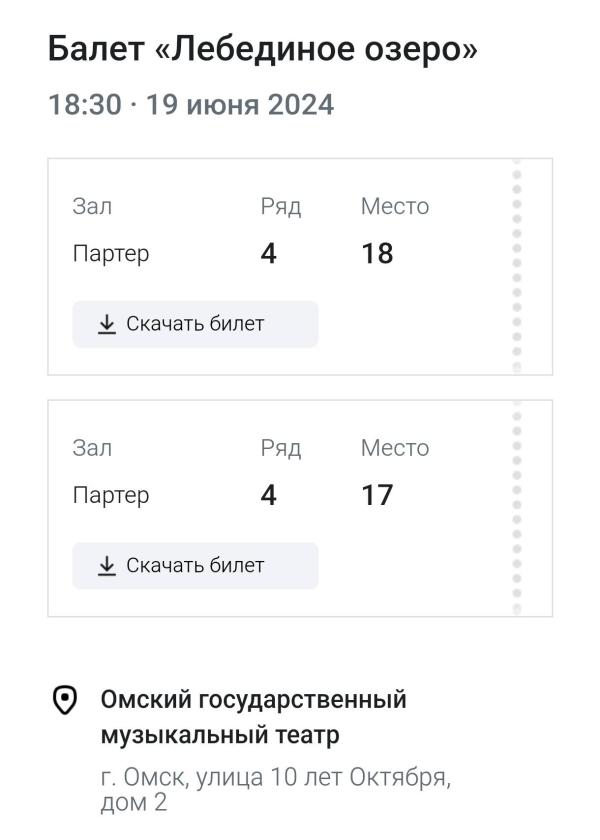Tap Место label in first ticket

coord(395,206)
